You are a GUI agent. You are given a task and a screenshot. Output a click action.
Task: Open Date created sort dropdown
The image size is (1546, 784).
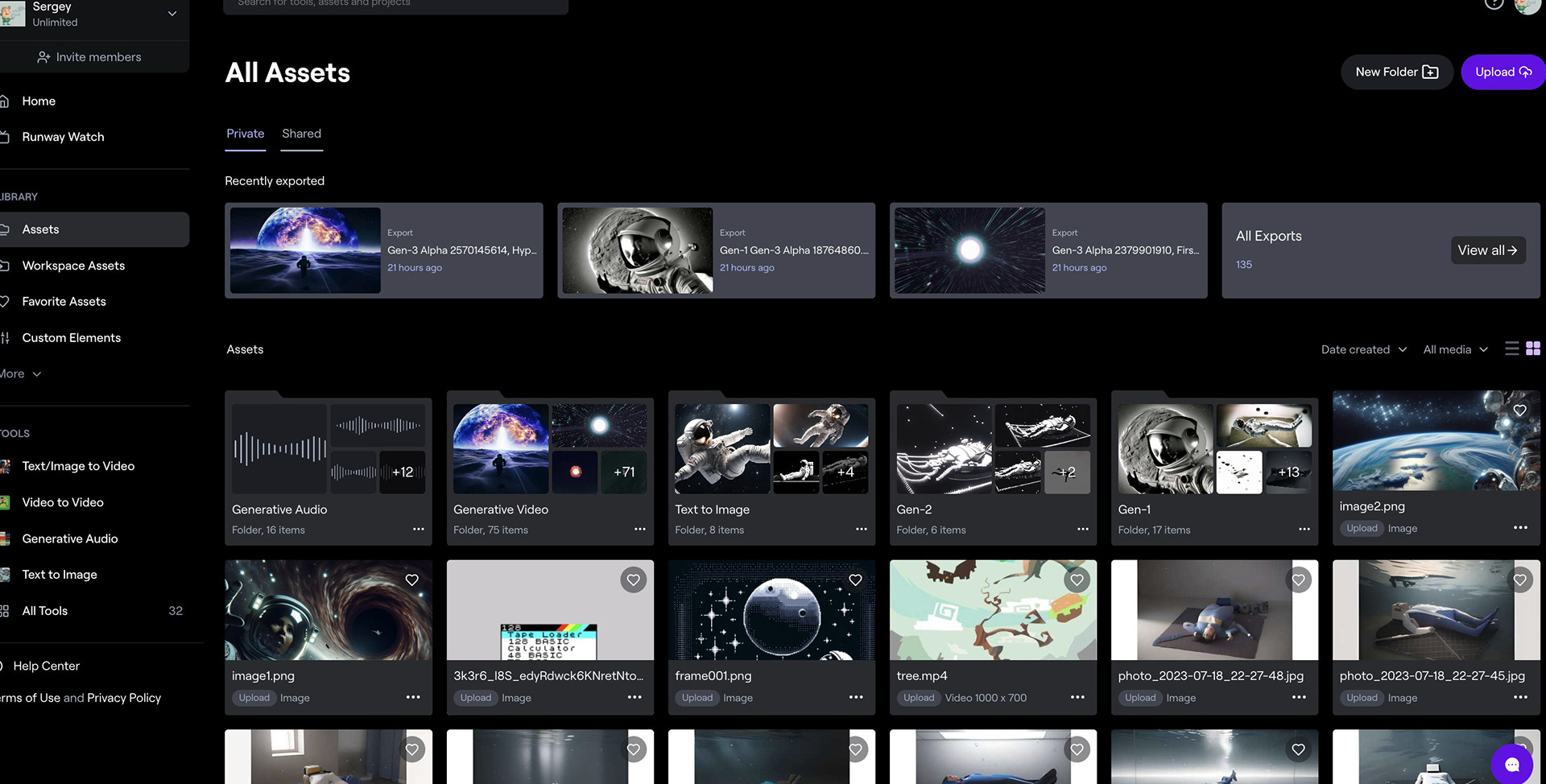click(1364, 349)
